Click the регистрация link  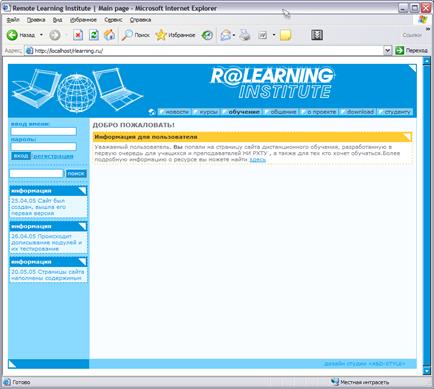click(x=53, y=156)
